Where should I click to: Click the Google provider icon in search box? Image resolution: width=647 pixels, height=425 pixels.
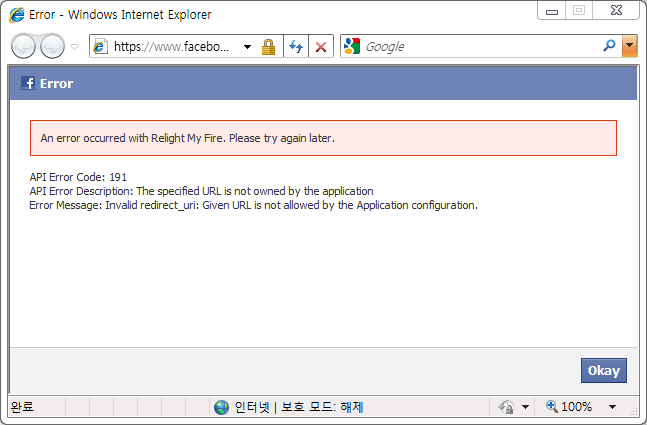click(x=352, y=47)
